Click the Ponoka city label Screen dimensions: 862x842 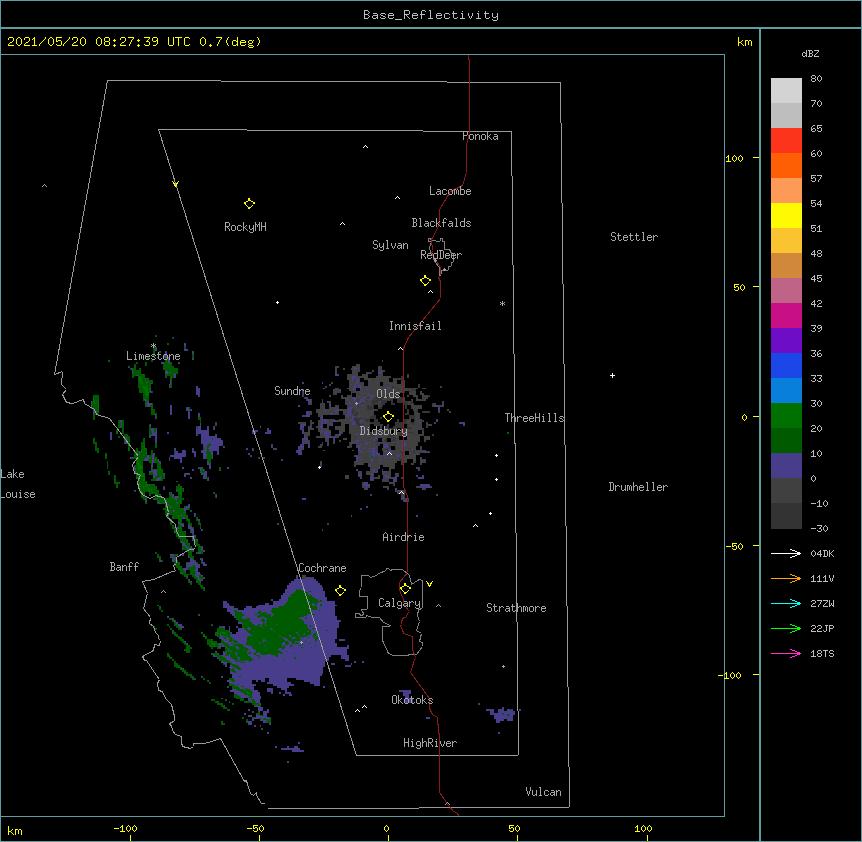point(480,136)
